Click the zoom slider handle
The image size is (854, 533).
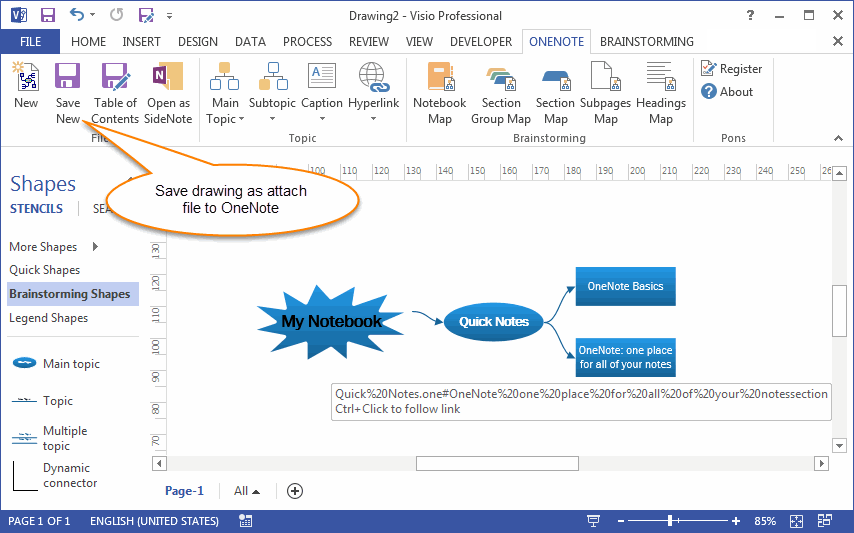tap(670, 521)
